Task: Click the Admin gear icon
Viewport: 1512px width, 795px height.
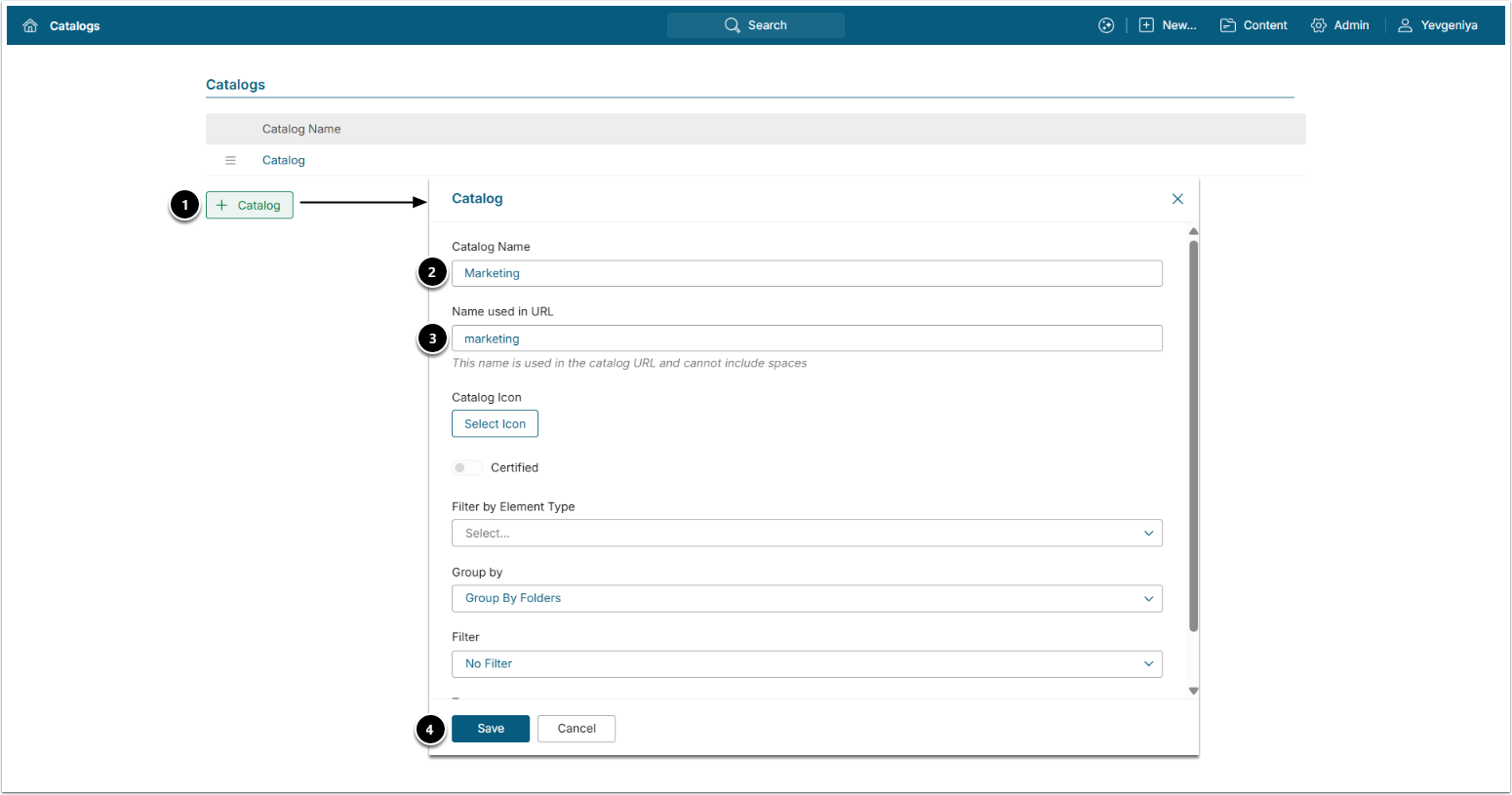Action: point(1319,25)
